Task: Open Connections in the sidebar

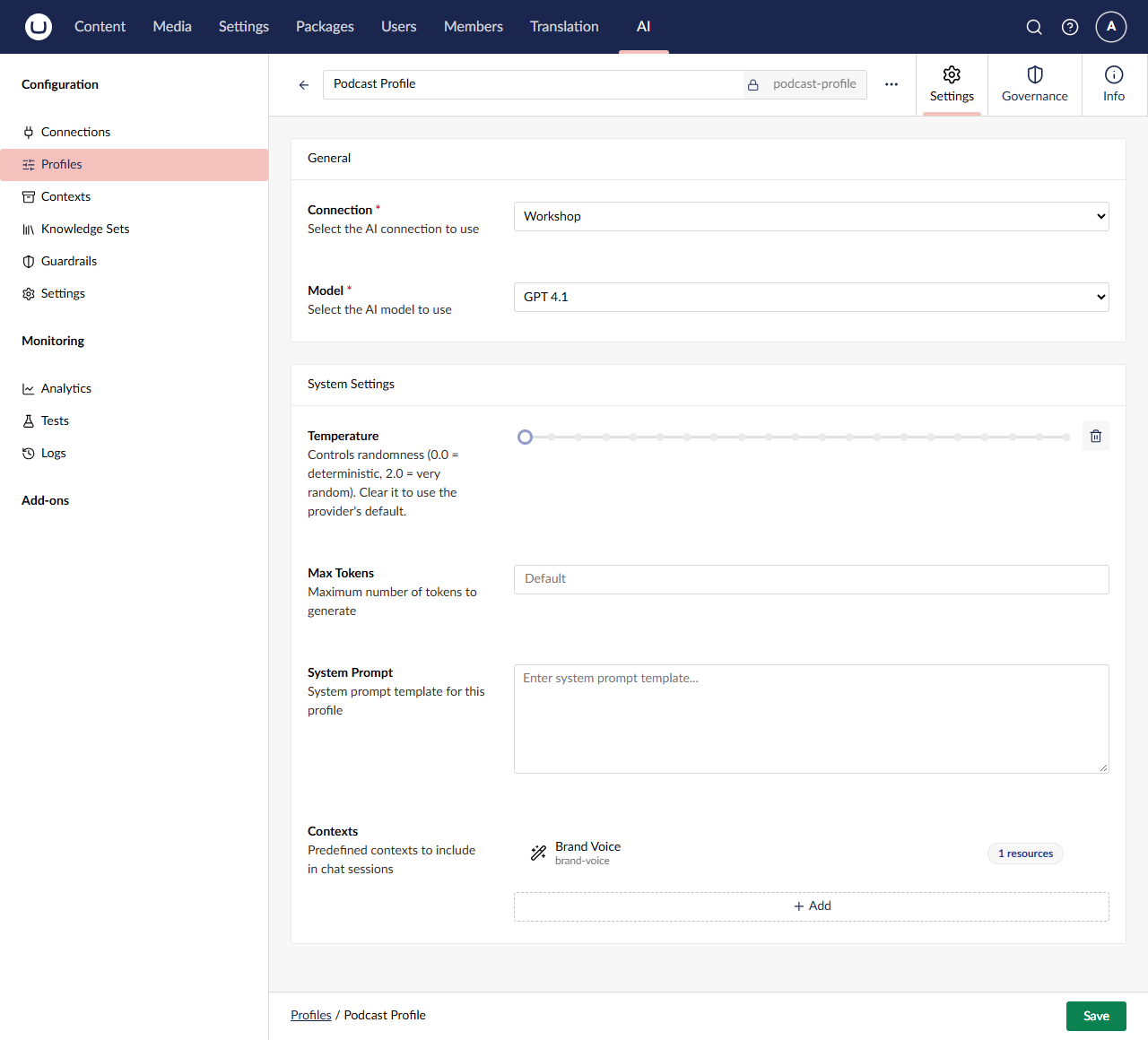Action: [x=135, y=133]
